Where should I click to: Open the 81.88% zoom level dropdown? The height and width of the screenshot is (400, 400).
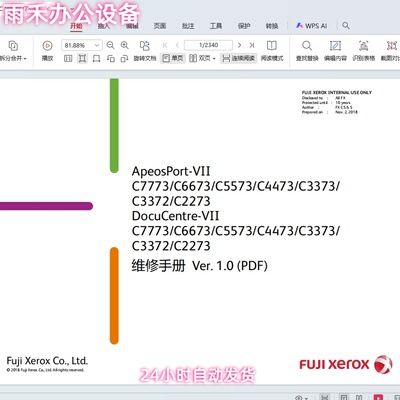pyautogui.click(x=97, y=45)
